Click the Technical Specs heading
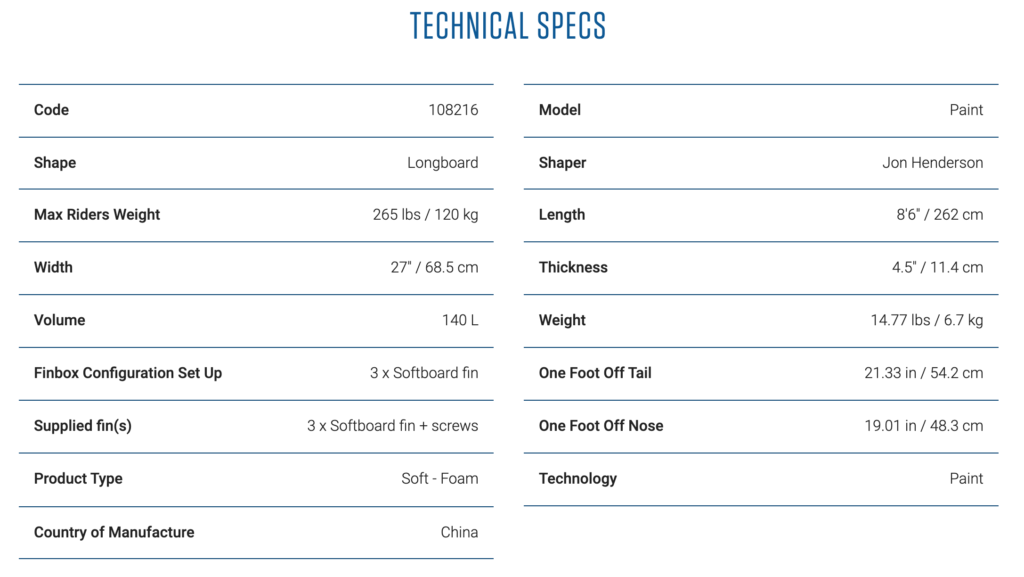The width and height of the screenshot is (1024, 577). pyautogui.click(x=508, y=27)
